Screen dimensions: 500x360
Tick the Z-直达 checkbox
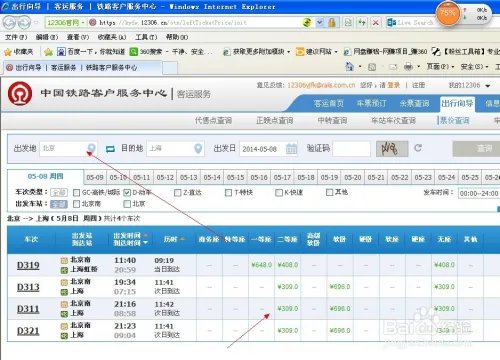click(178, 193)
